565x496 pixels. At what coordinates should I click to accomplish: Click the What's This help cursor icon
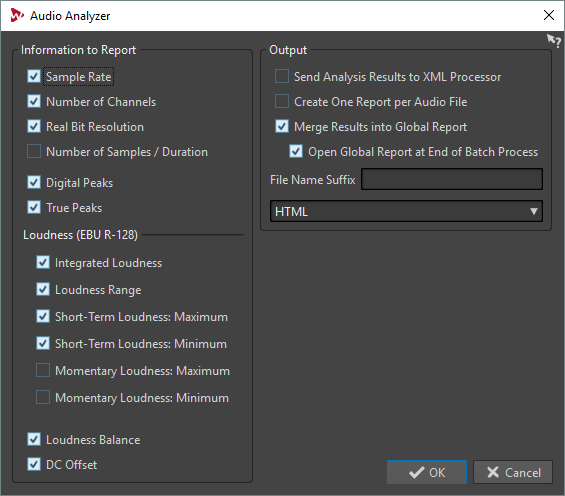[x=554, y=41]
